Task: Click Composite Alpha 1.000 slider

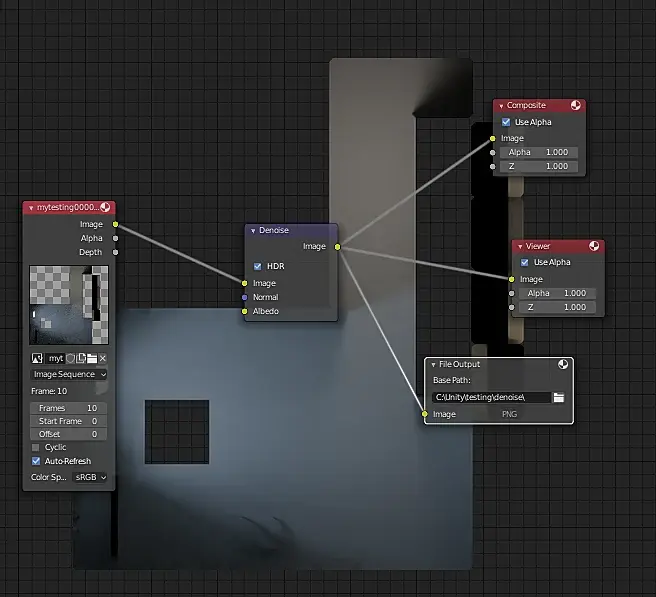Action: tap(539, 152)
